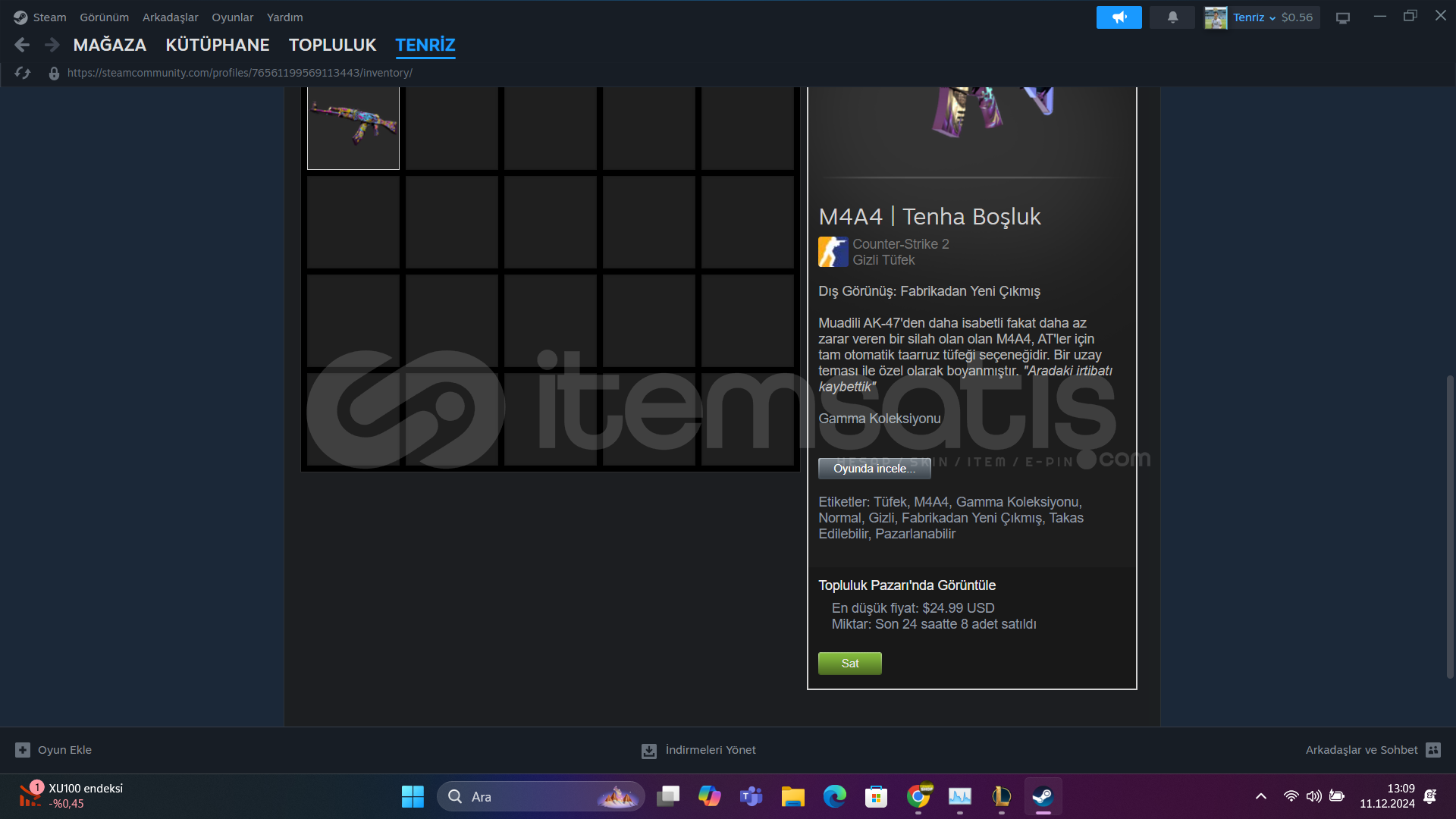Switch to the KÜTÜPHANE tab

(217, 45)
